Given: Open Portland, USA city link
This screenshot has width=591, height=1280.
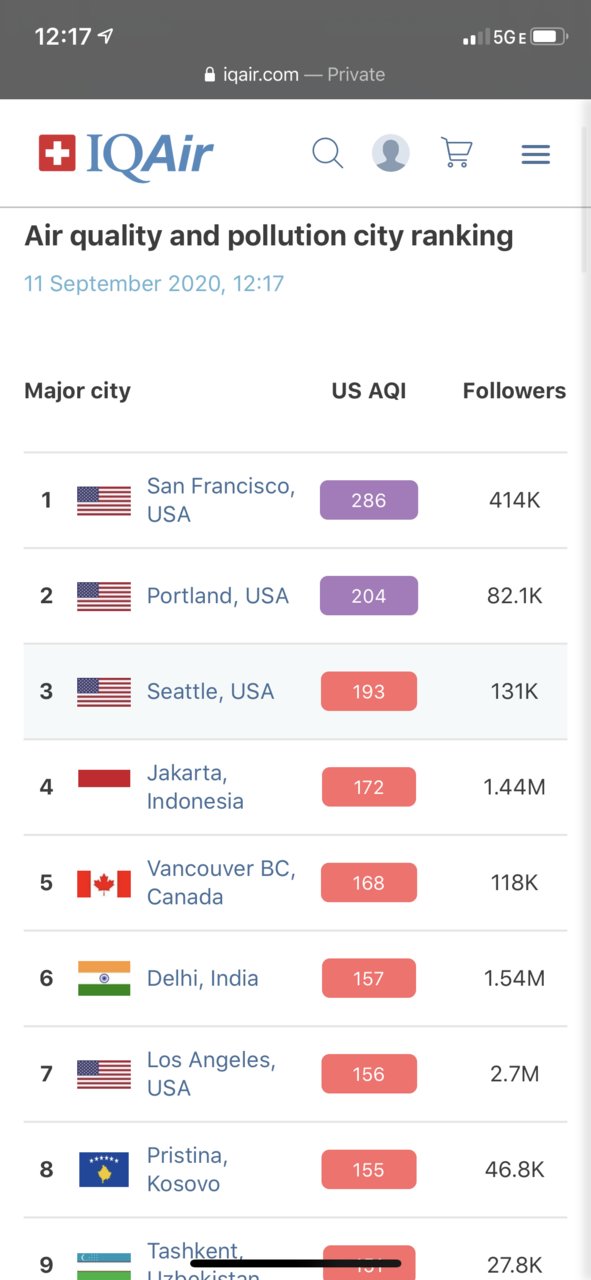Looking at the screenshot, I should pyautogui.click(x=218, y=596).
